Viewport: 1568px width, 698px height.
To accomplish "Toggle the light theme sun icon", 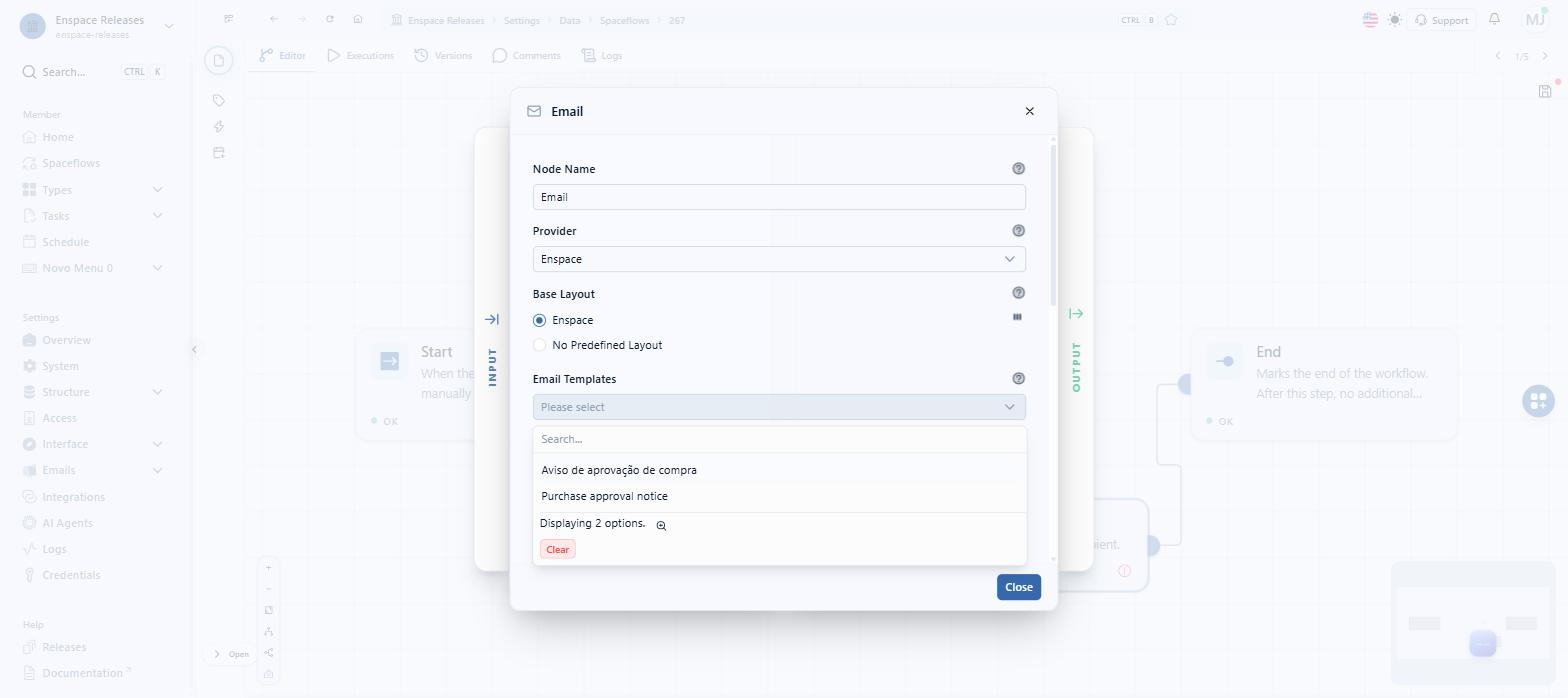I will [1395, 19].
